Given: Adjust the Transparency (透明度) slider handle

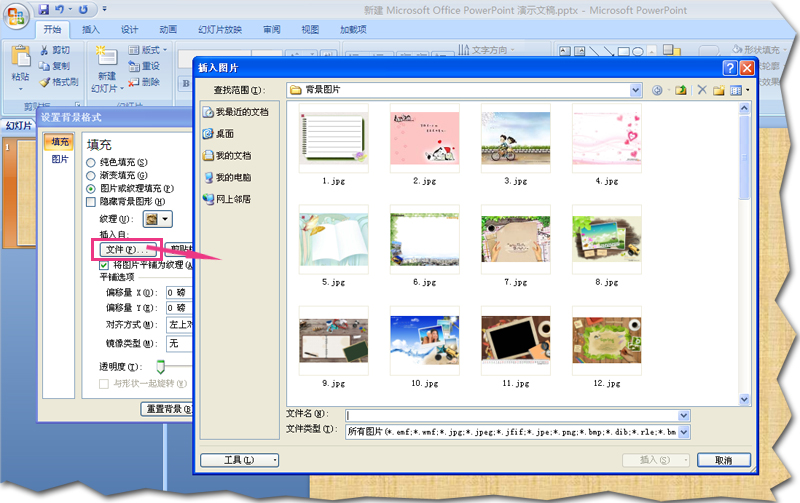Looking at the screenshot, I should (160, 366).
